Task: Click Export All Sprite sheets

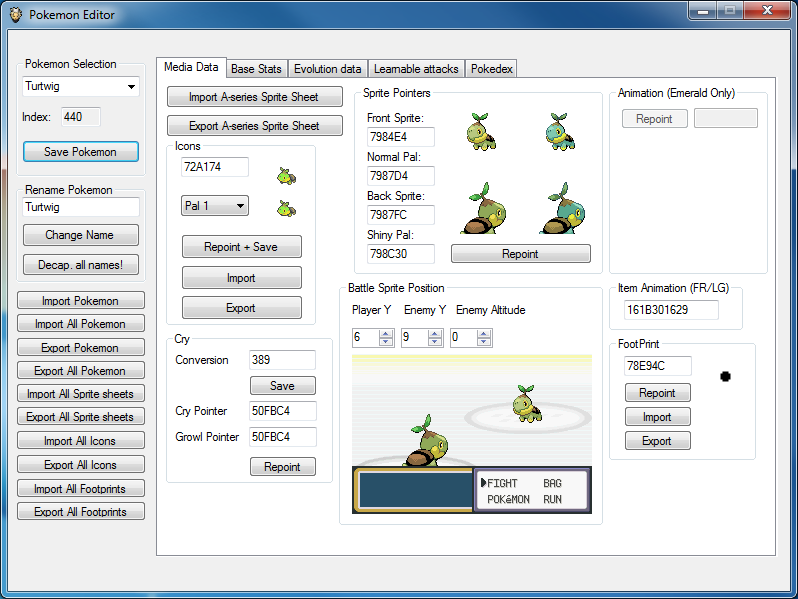Action: pyautogui.click(x=80, y=417)
